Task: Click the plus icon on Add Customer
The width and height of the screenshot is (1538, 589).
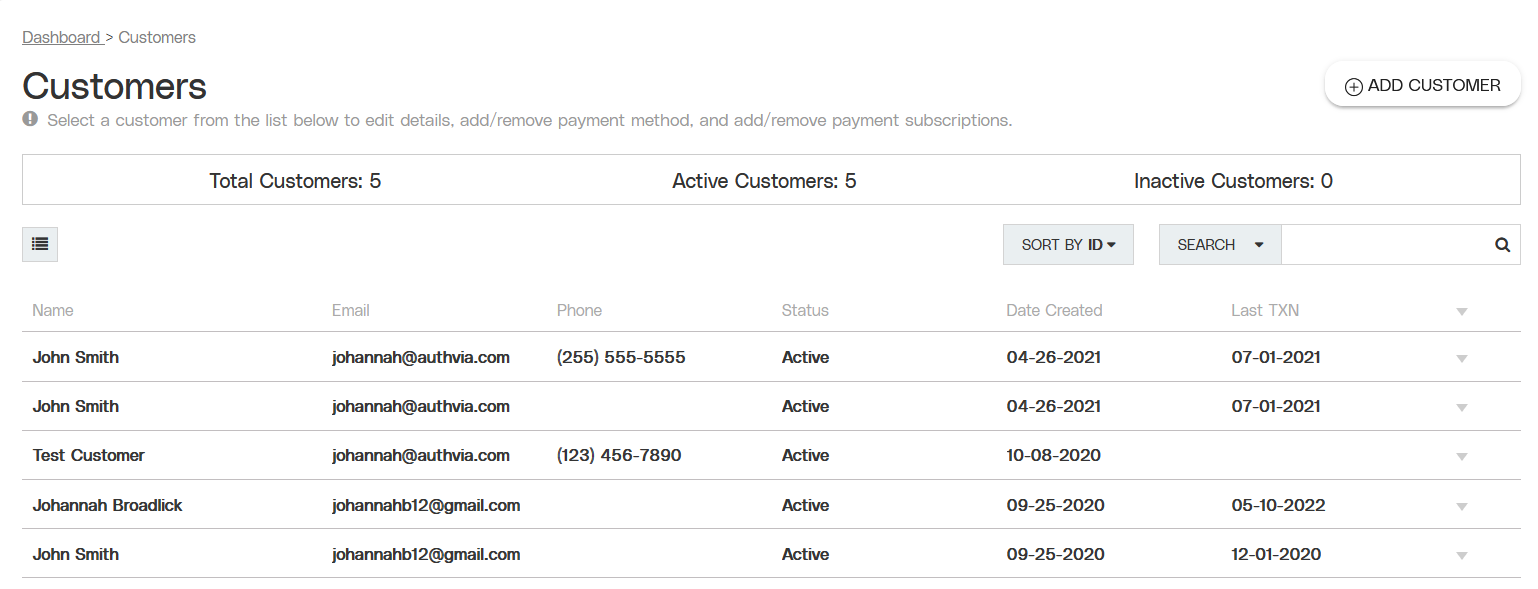Action: pos(1353,87)
